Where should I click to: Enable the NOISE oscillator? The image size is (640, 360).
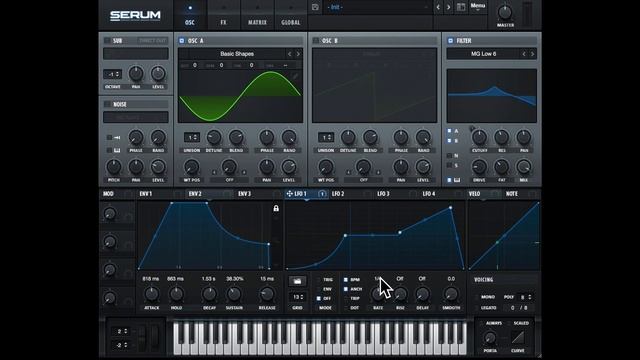coord(107,104)
